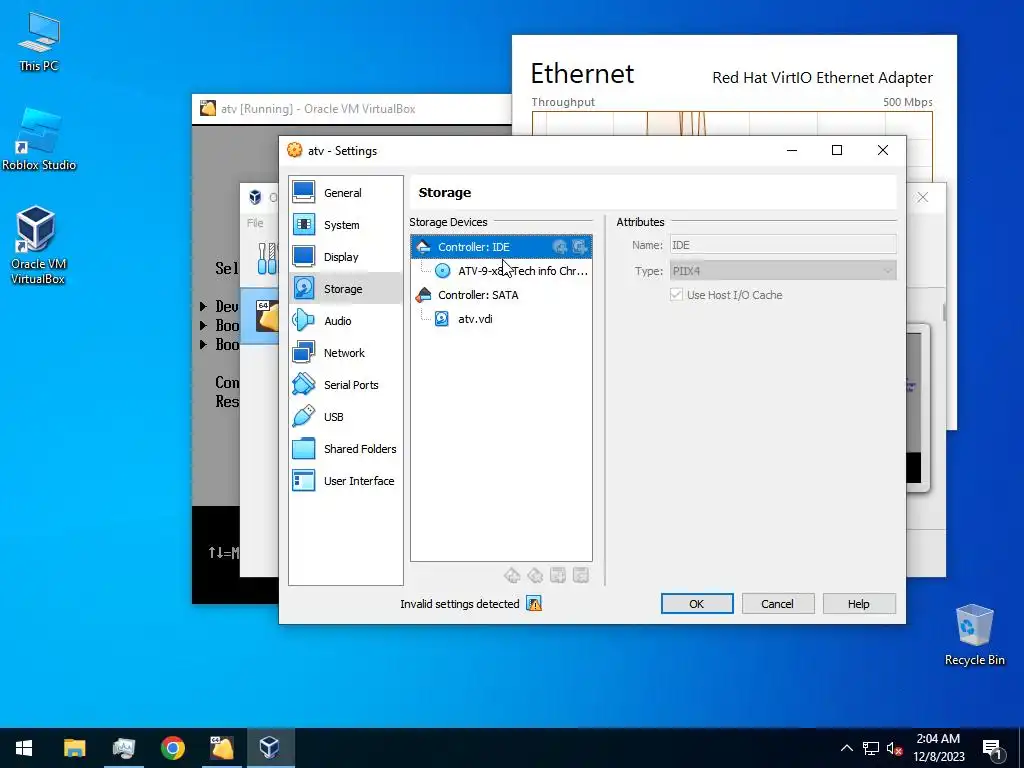Click the Storage Devices heading text
Image resolution: width=1024 pixels, height=768 pixels.
coord(448,222)
